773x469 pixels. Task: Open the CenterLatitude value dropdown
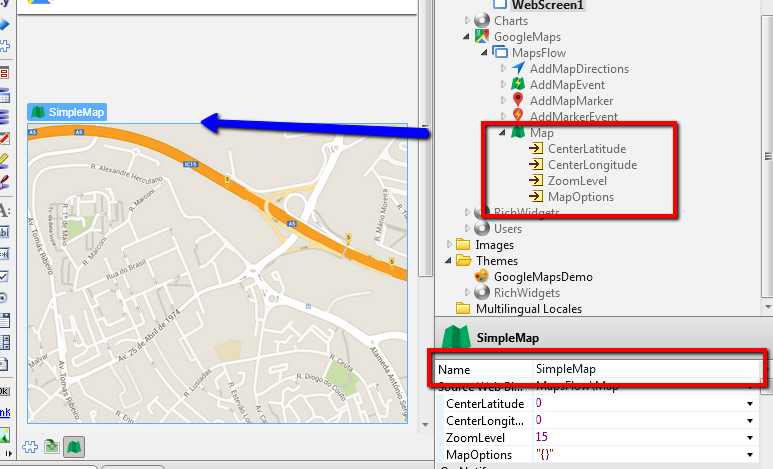749,404
